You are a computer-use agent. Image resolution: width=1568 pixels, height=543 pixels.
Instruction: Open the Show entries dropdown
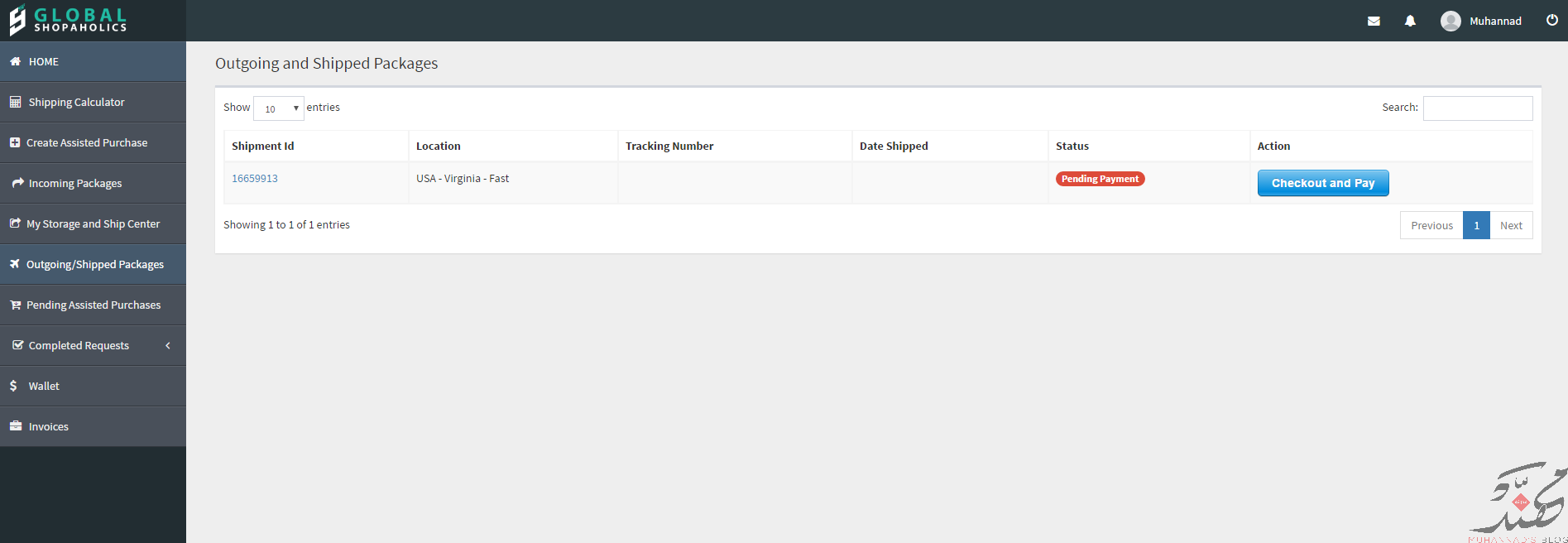click(279, 108)
